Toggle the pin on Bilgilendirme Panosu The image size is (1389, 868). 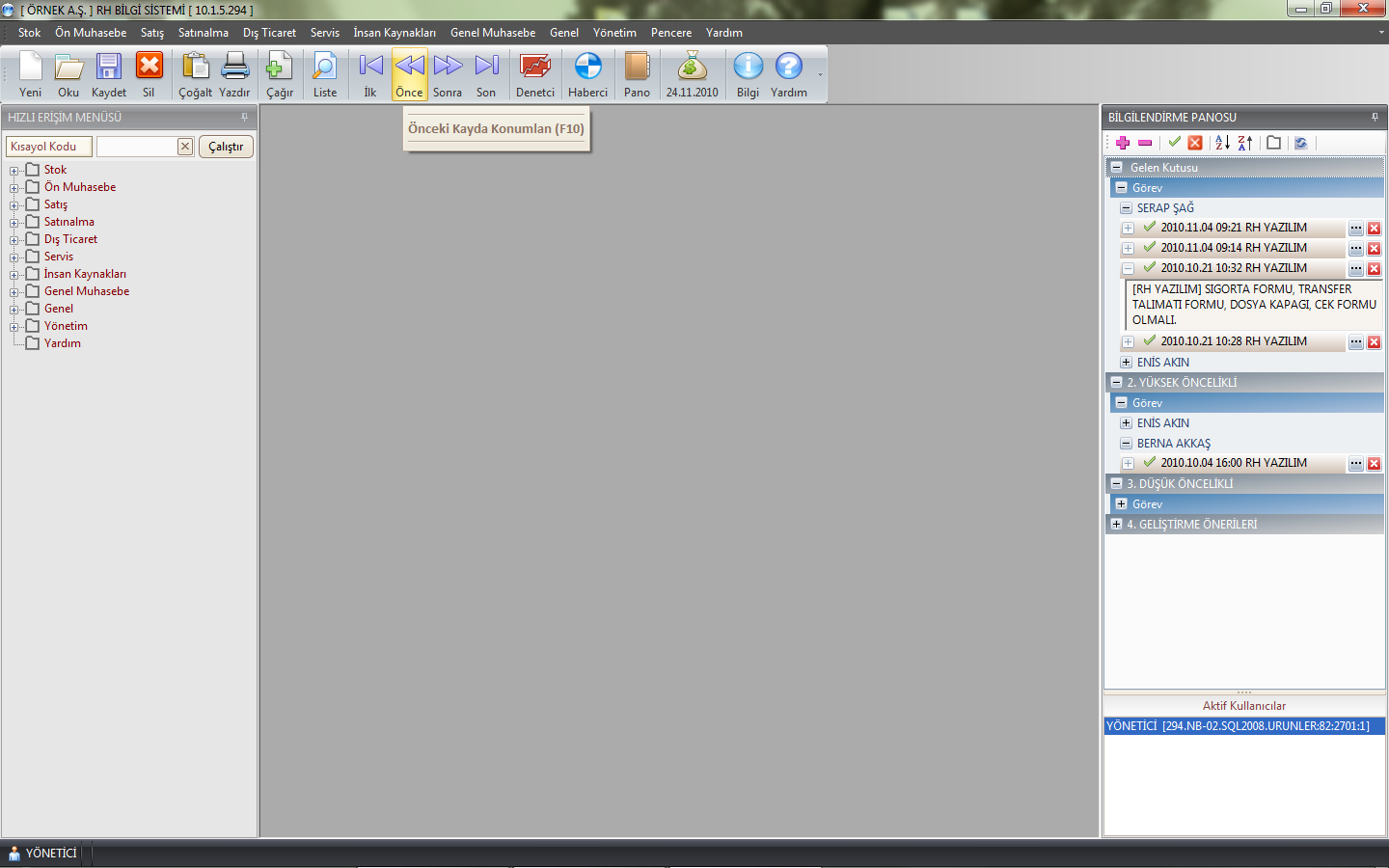[x=1375, y=118]
